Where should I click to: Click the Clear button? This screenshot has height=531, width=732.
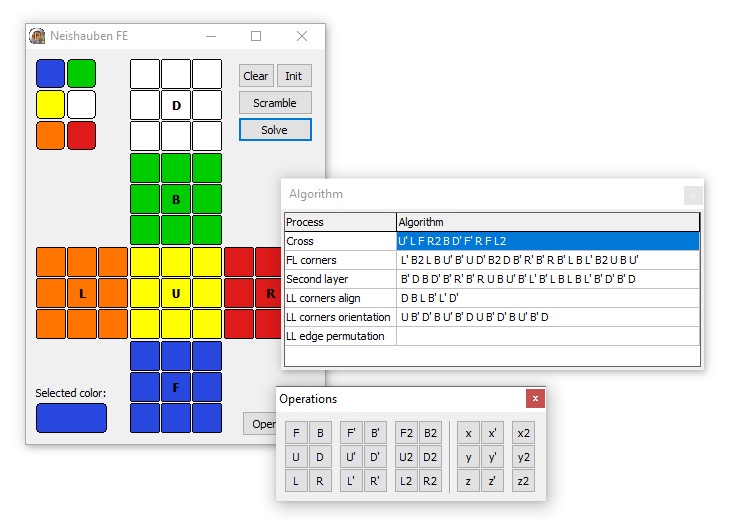point(256,76)
